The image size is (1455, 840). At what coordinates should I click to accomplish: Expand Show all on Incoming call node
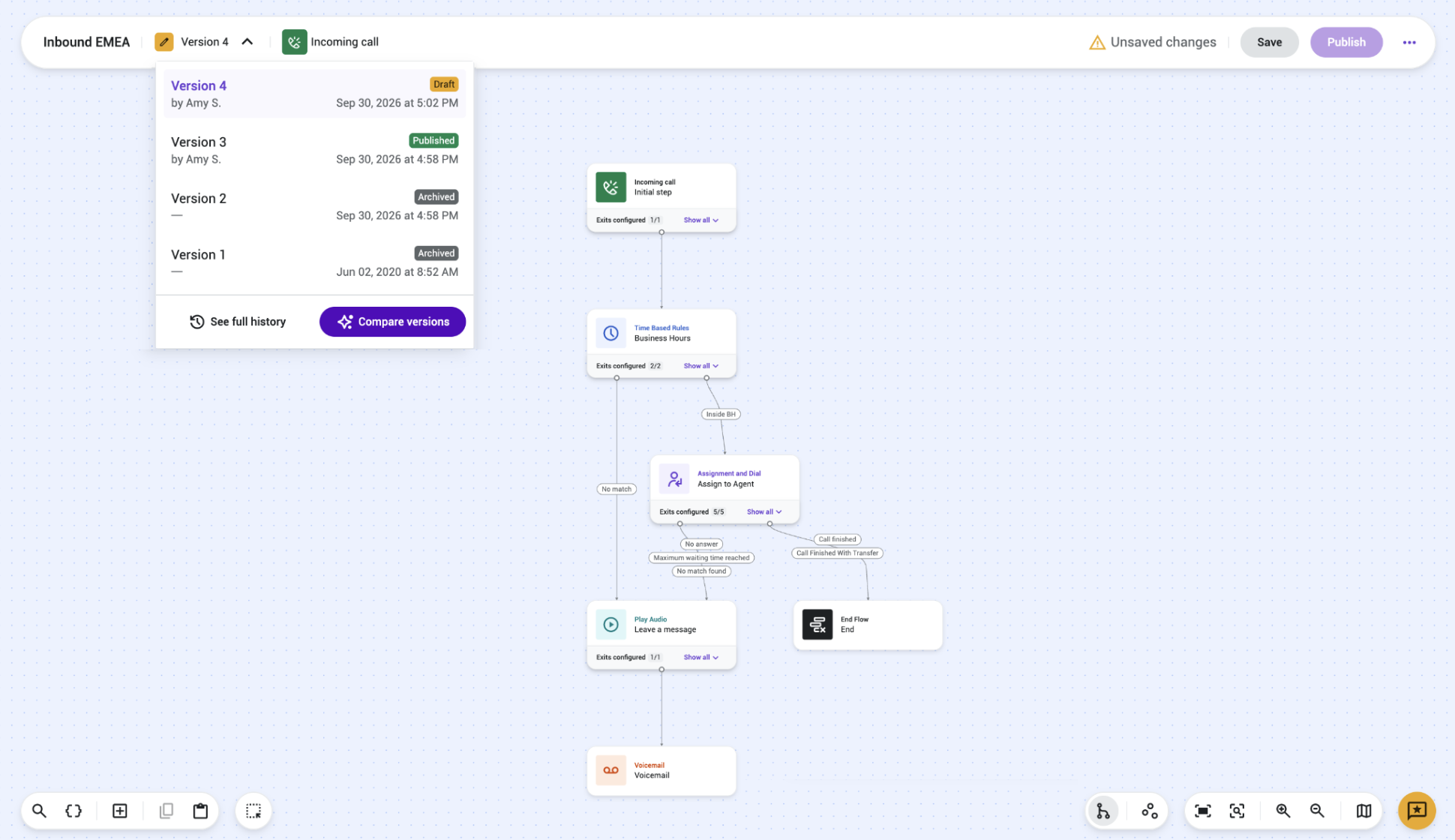(700, 220)
